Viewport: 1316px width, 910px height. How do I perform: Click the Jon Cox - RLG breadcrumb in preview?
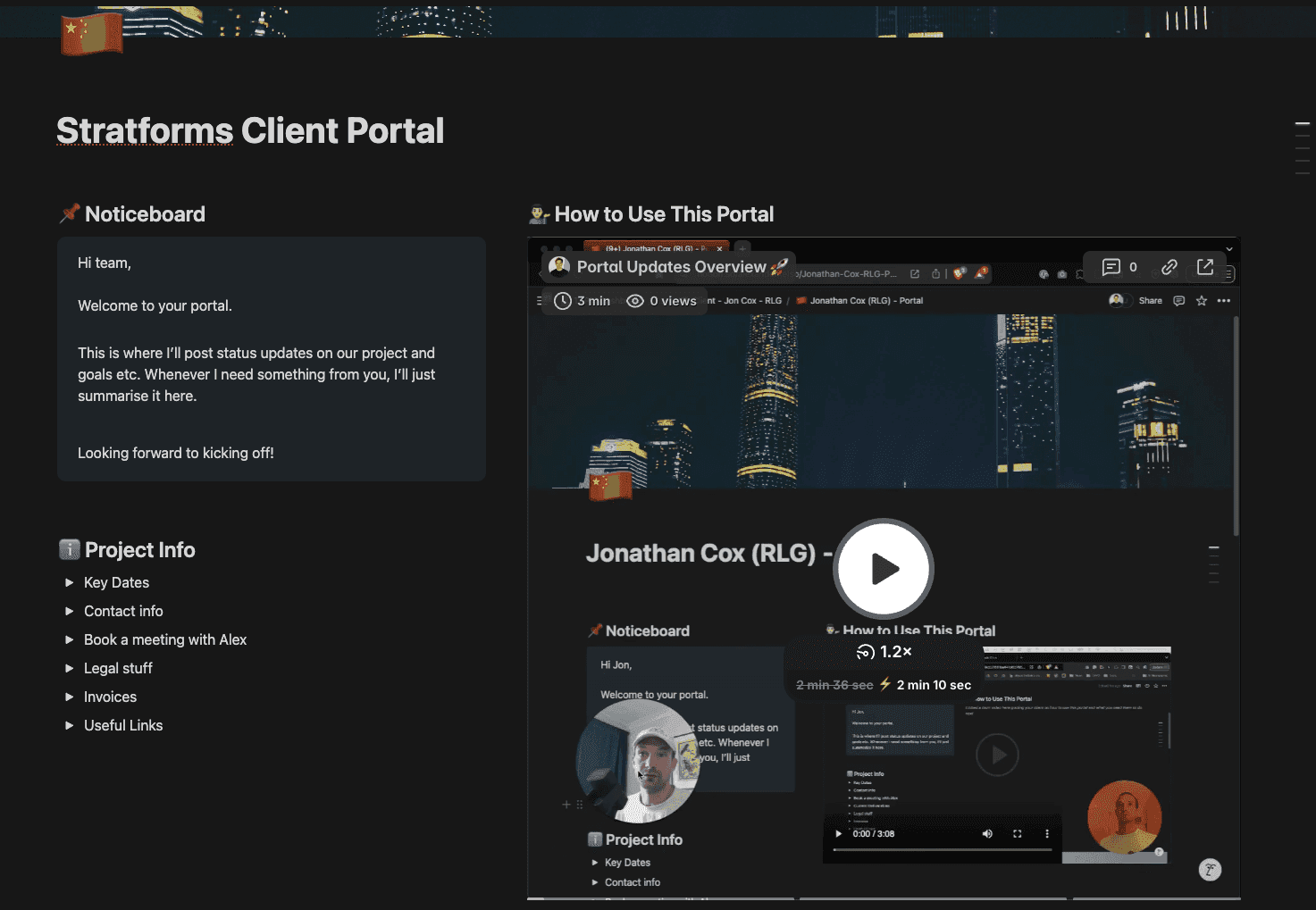[745, 301]
